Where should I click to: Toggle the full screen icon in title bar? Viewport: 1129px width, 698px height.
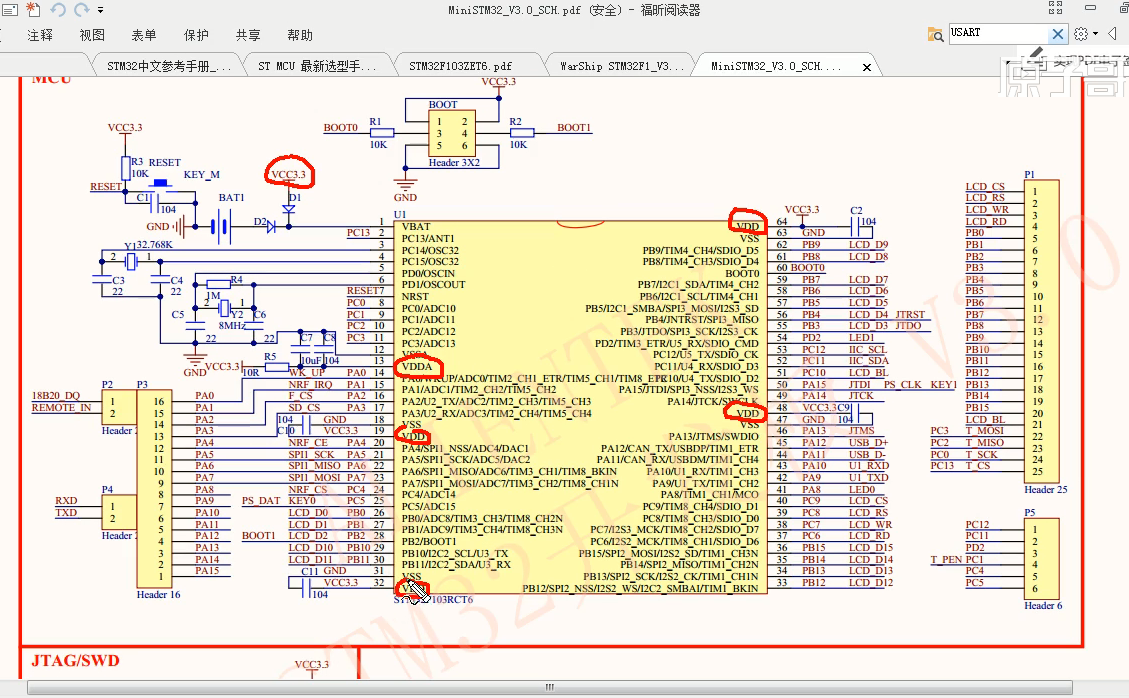point(1056,8)
